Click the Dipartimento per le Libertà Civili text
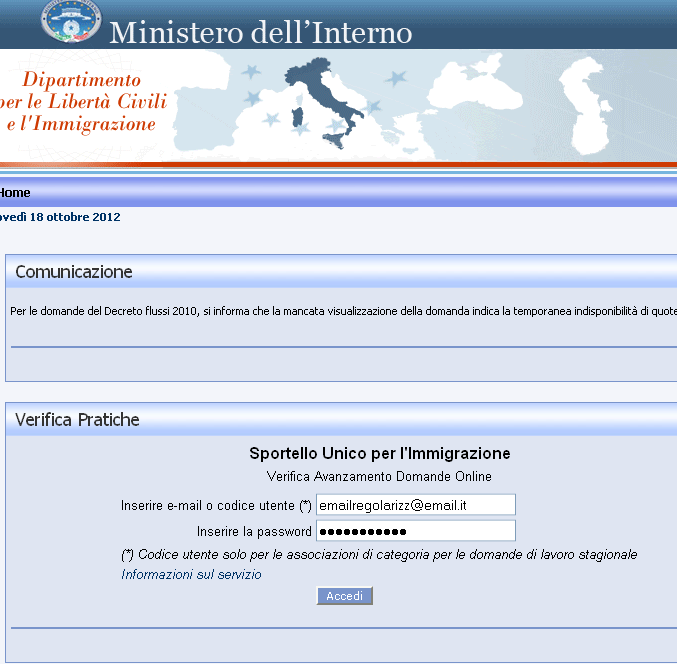677x664 pixels. tap(82, 101)
